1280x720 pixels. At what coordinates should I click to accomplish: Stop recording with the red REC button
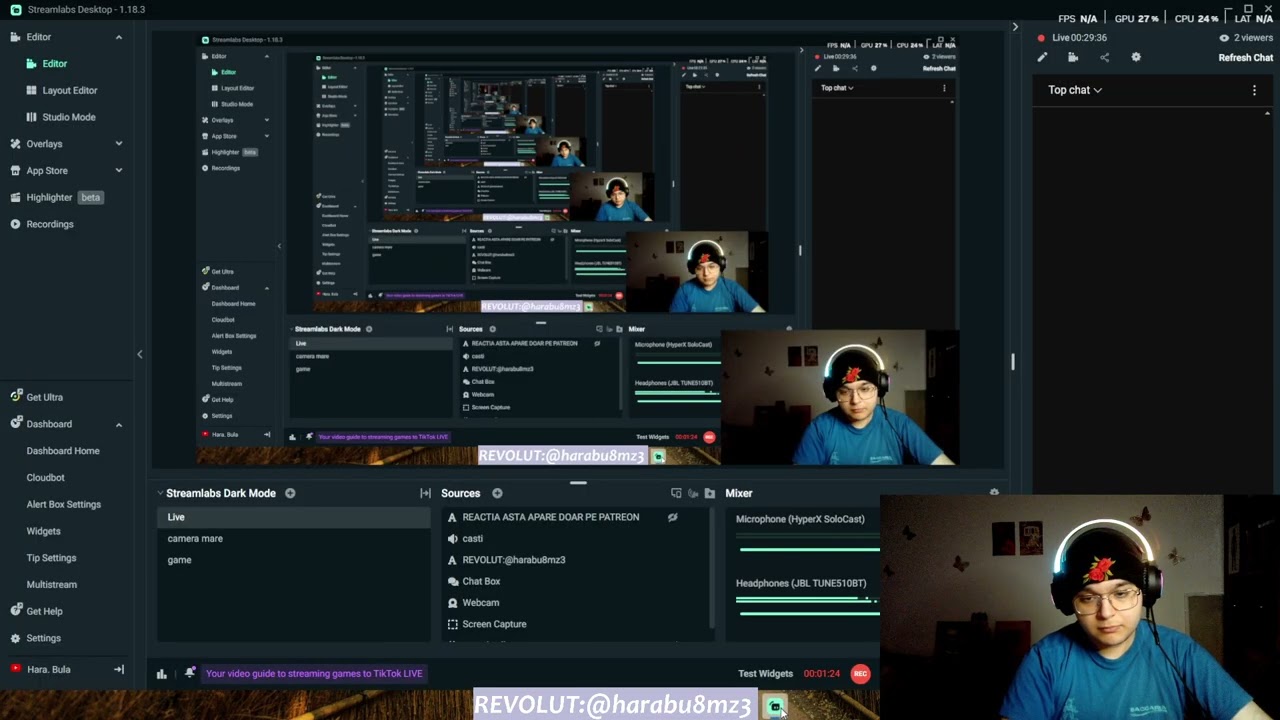[x=860, y=674]
